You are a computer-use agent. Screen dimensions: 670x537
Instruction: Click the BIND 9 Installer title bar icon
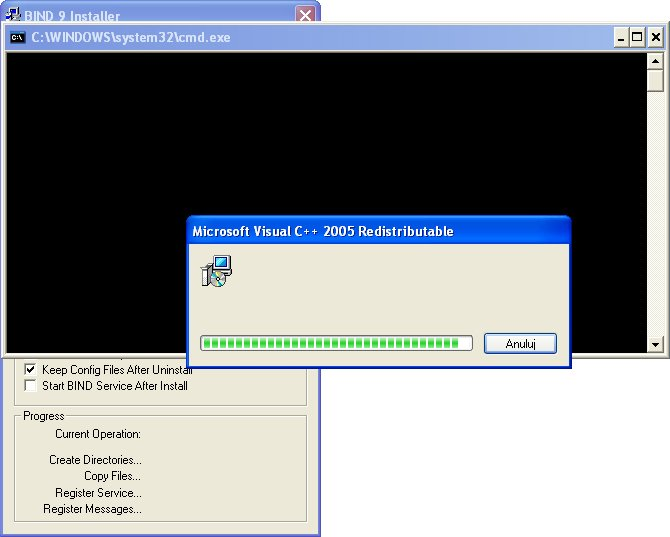pos(13,15)
